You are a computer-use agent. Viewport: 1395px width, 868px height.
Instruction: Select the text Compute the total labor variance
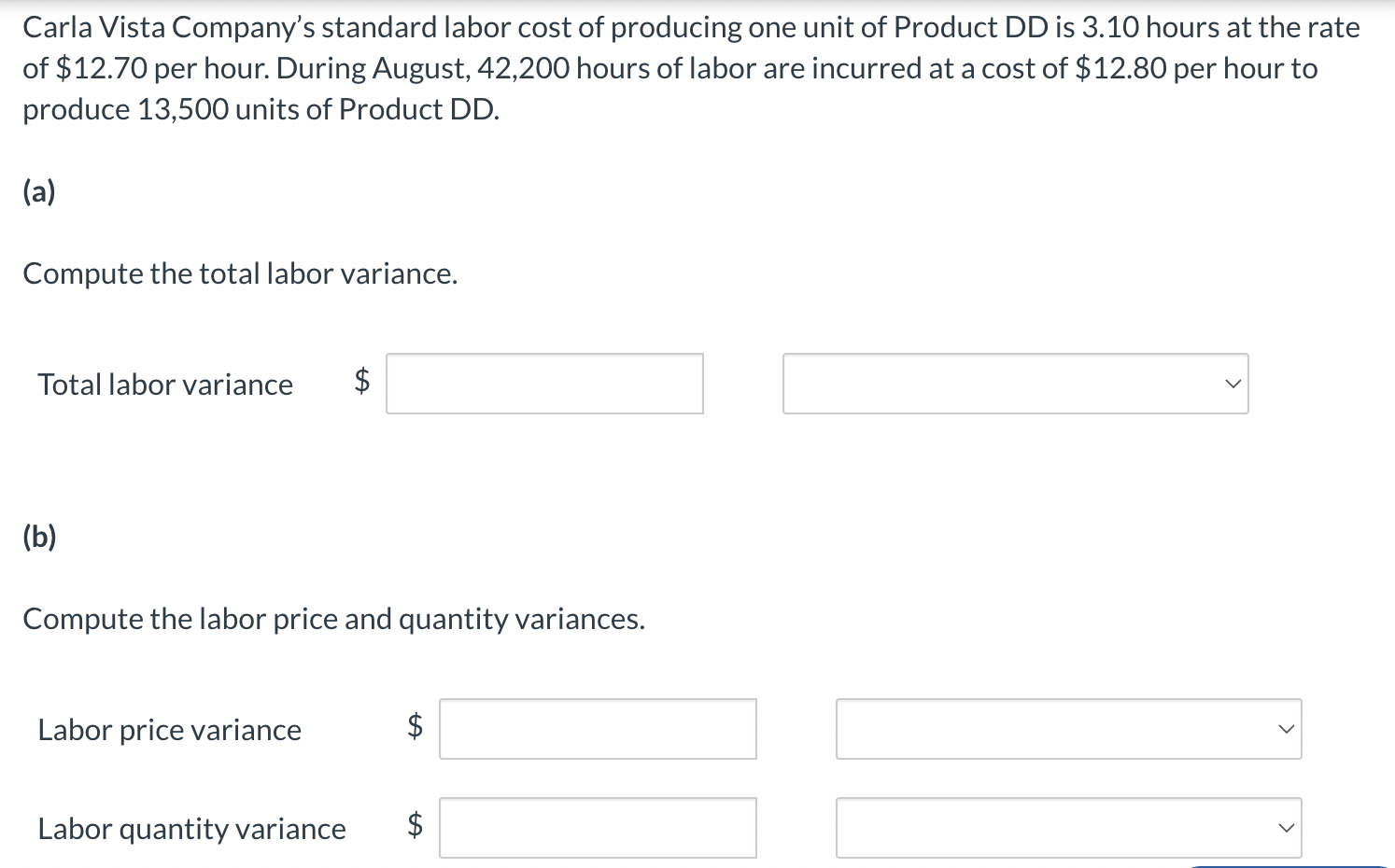240,273
